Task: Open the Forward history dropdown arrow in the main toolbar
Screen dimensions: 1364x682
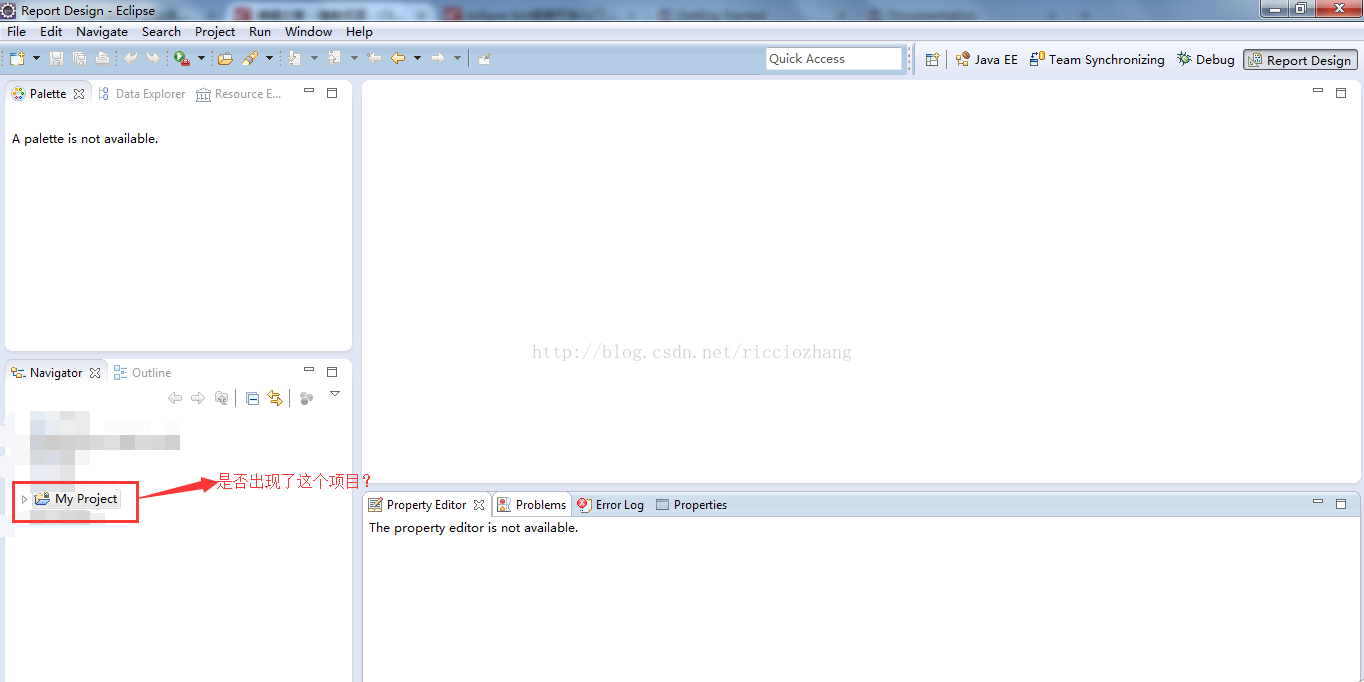Action: (x=457, y=58)
